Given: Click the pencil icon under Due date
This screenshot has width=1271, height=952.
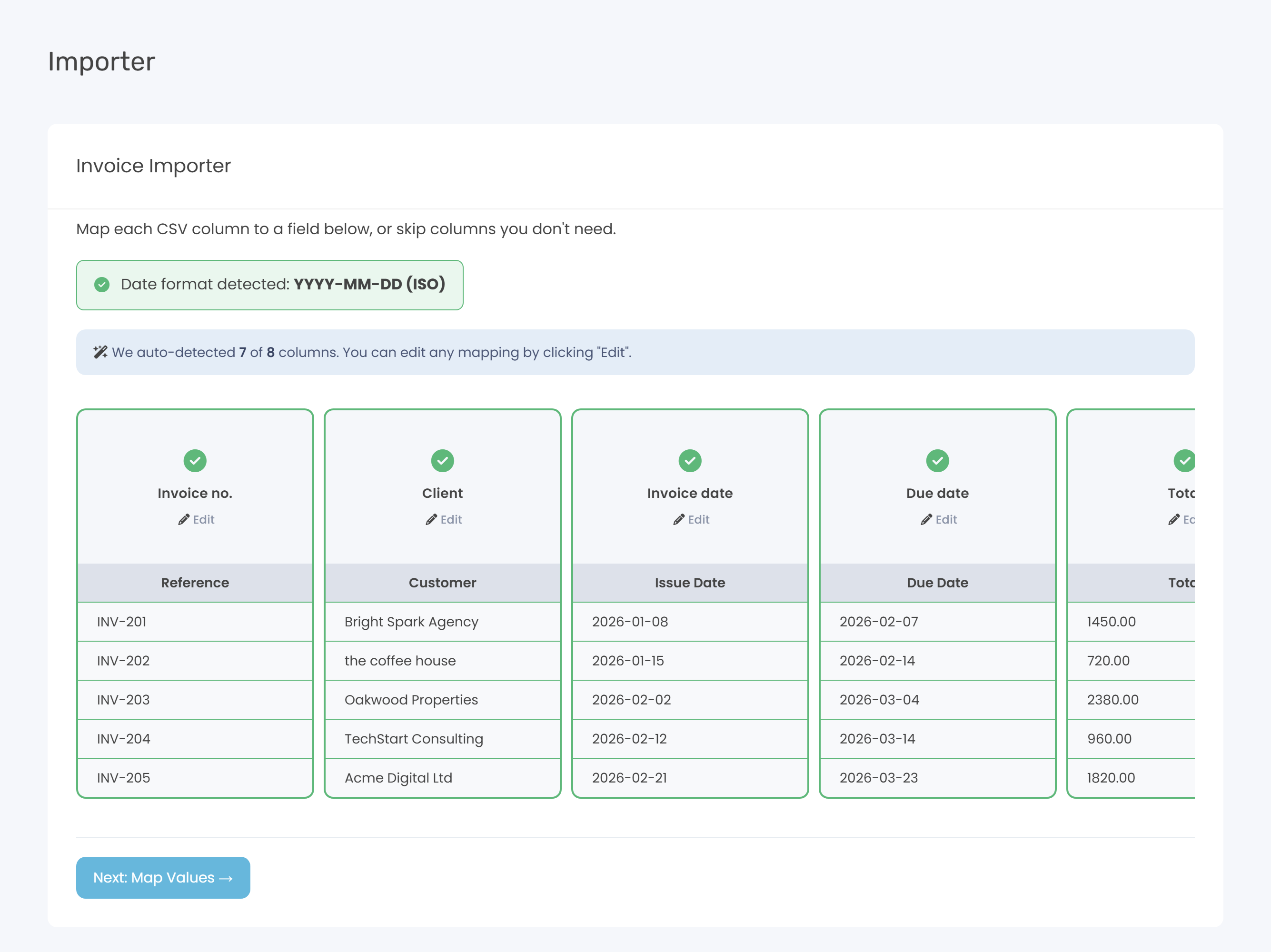Looking at the screenshot, I should tap(927, 520).
